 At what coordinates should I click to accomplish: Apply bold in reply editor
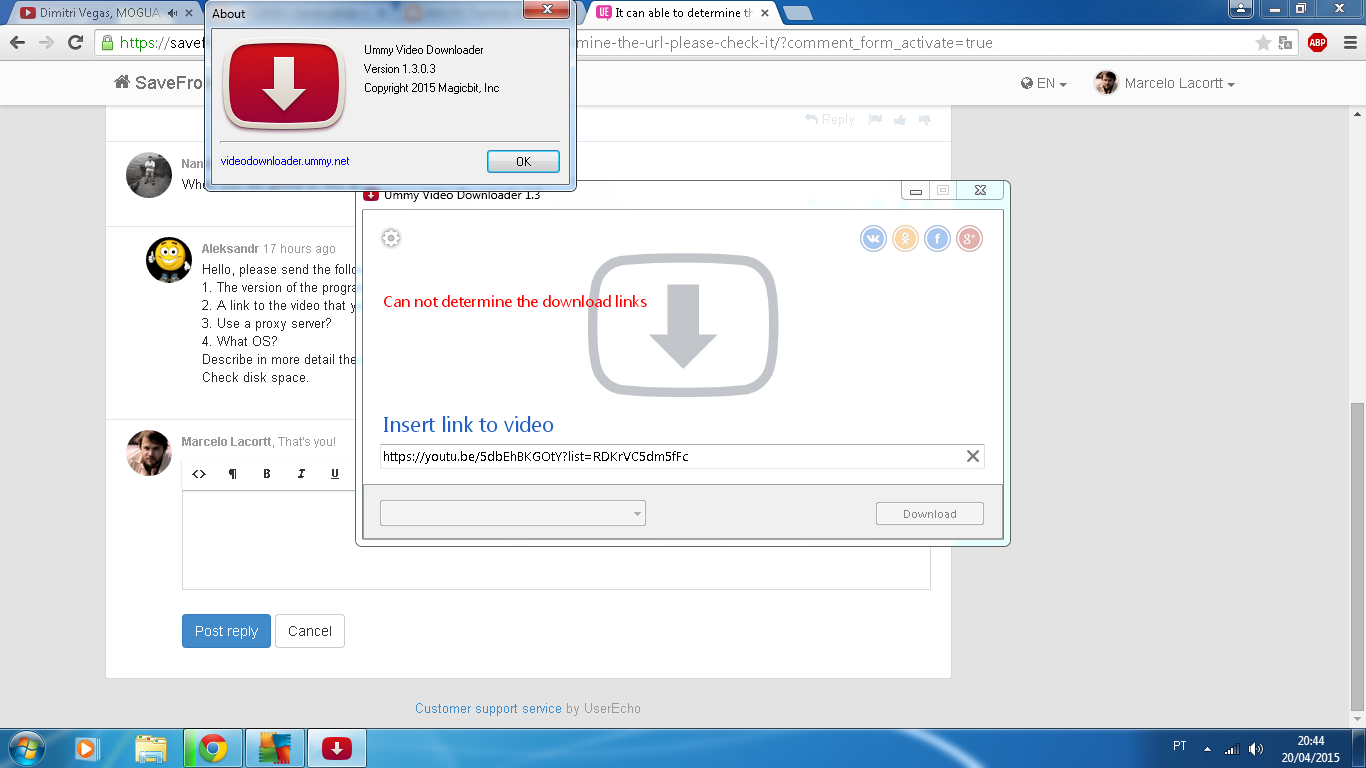267,474
